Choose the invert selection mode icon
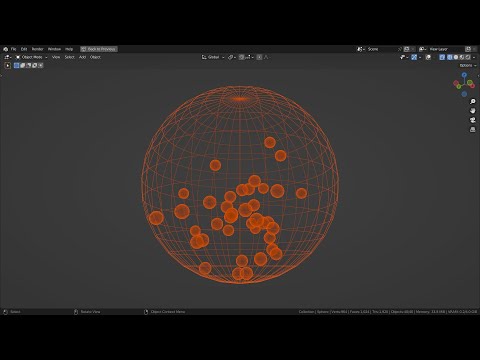Screen dimensions: 480x360 coord(35,66)
